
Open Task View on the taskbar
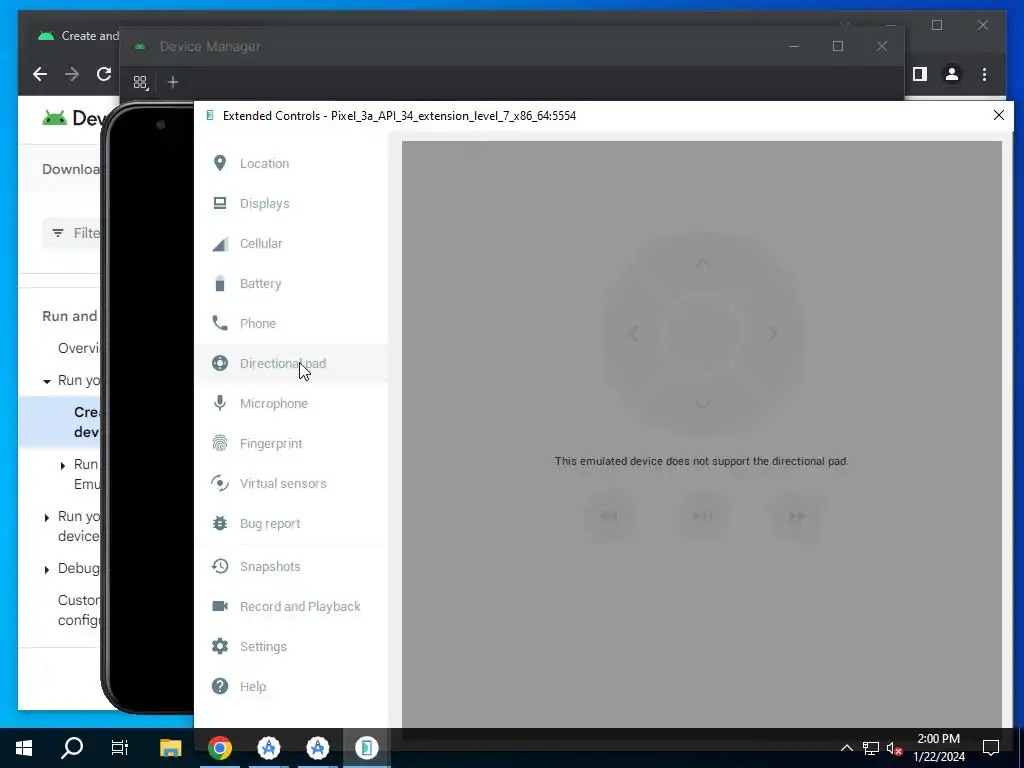coord(120,748)
